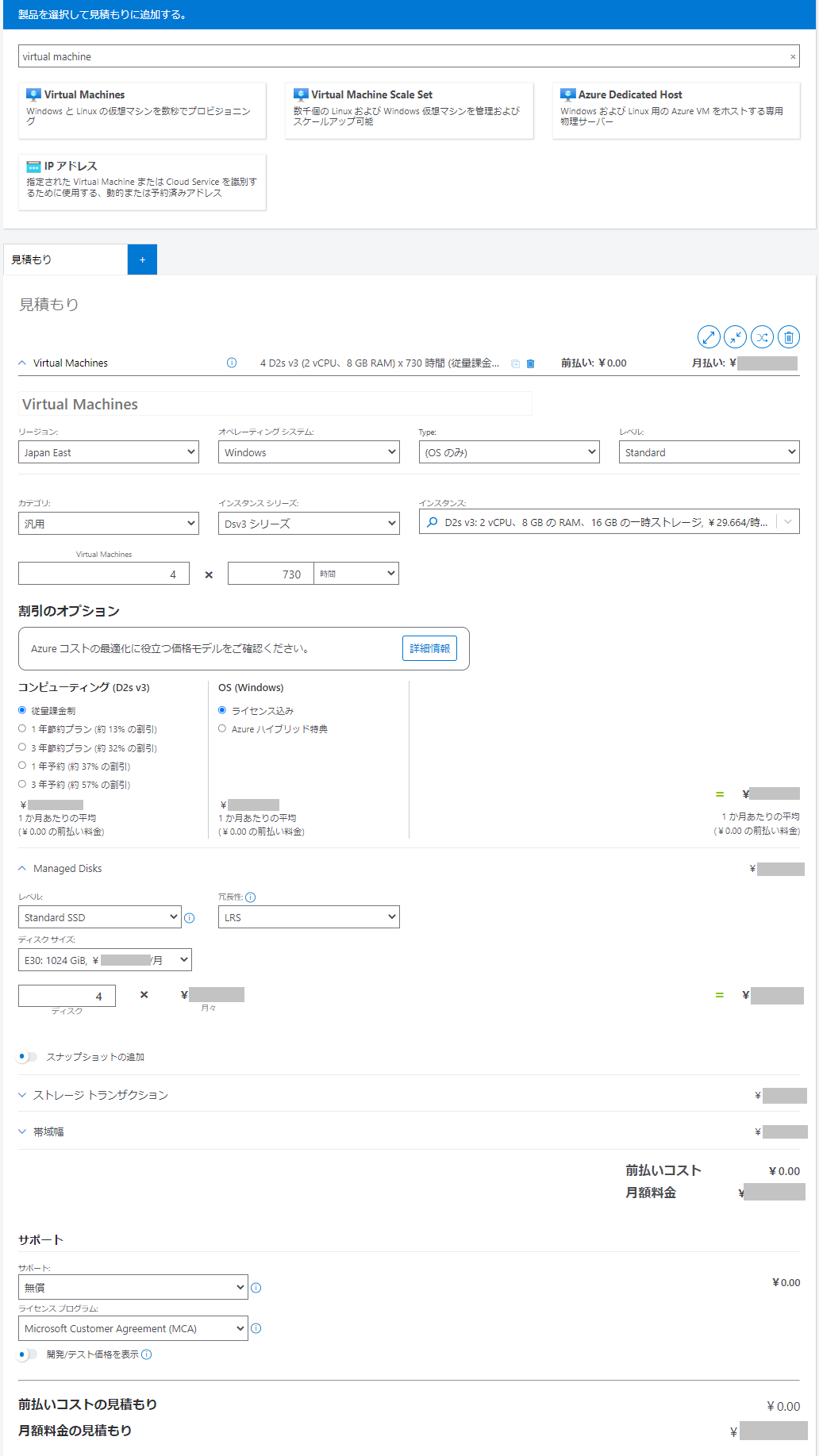Open the オペレーティング システム dropdown
819x1456 pixels.
coord(309,452)
